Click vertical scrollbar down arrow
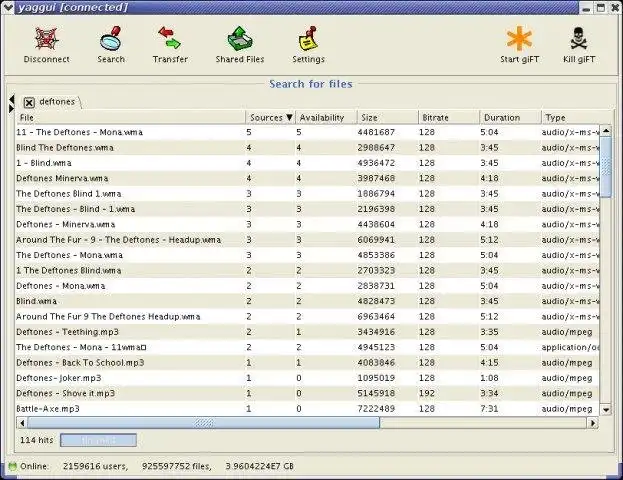The height and width of the screenshot is (480, 623). [x=606, y=409]
